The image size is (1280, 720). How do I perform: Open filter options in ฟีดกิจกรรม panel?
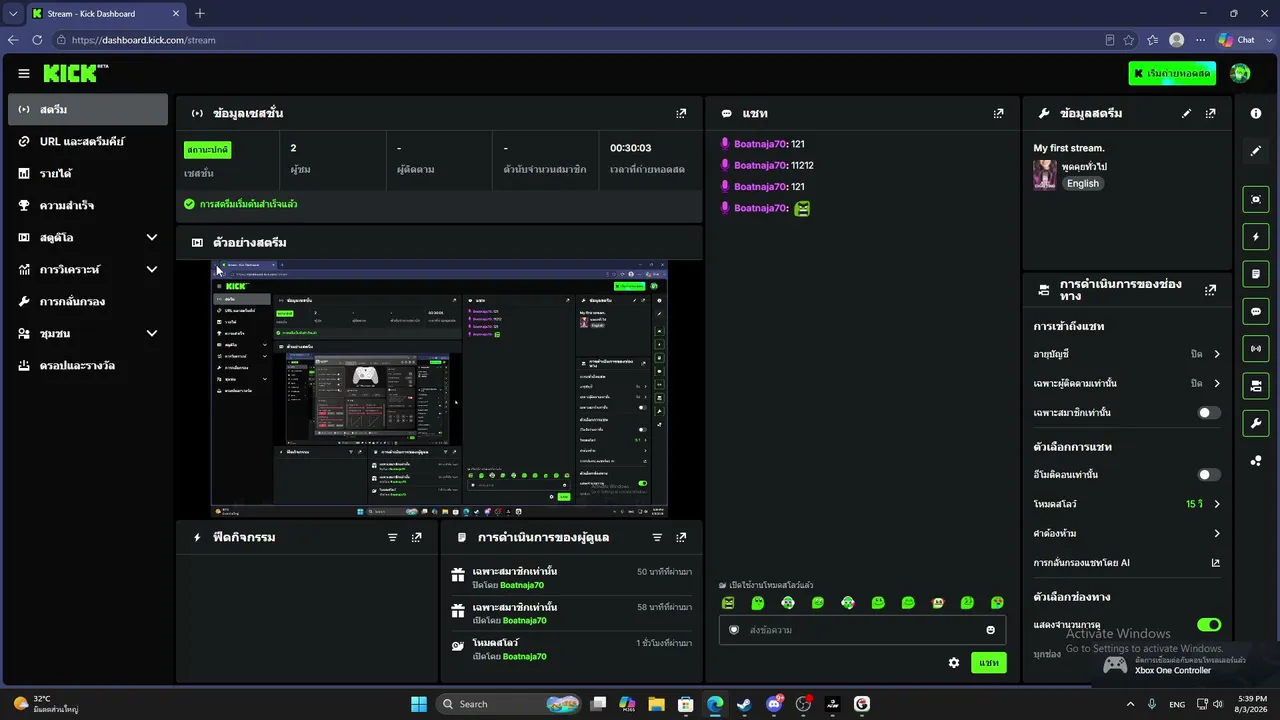point(393,537)
